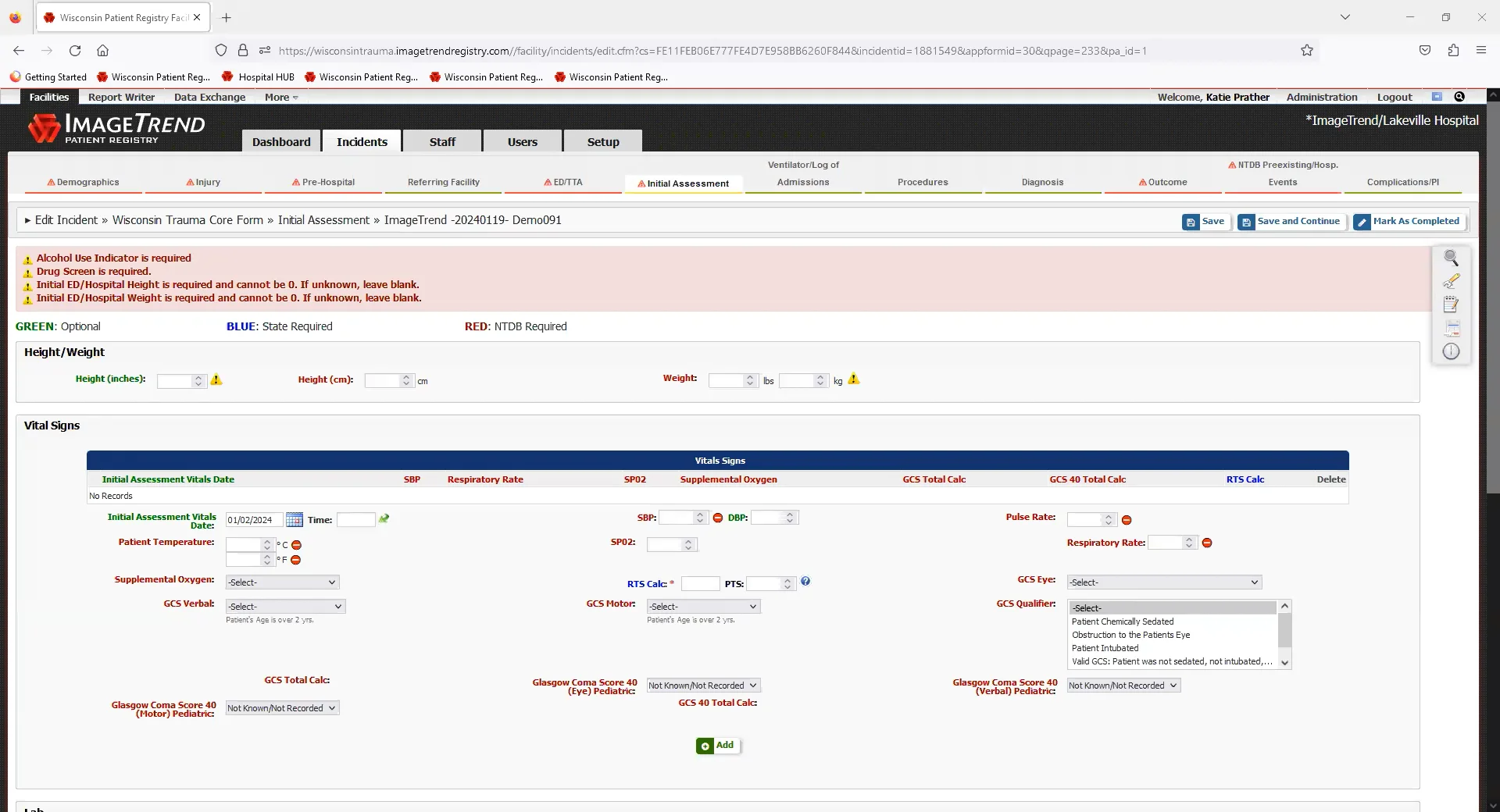This screenshot has height=812, width=1500.
Task: Click Save and Continue button
Action: click(1292, 222)
